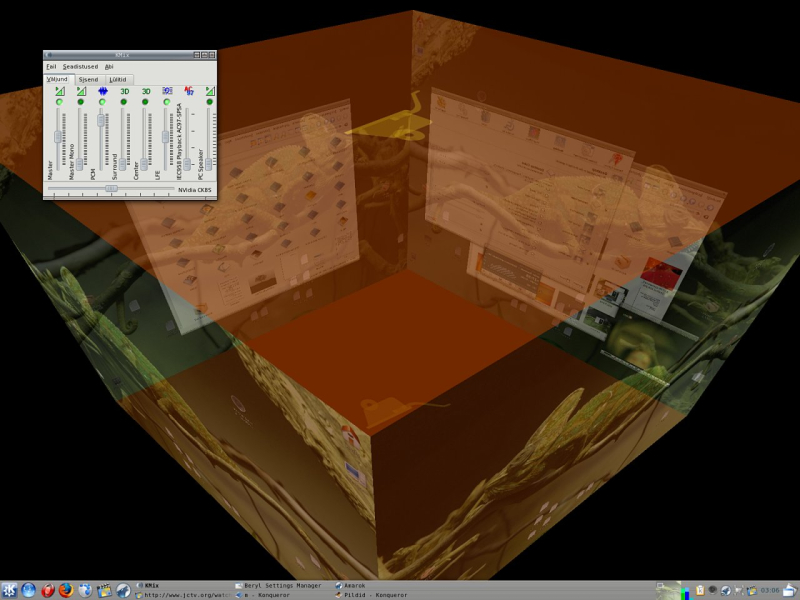800x600 pixels.
Task: Open the Klipper clipboard tray icon
Action: pyautogui.click(x=701, y=590)
